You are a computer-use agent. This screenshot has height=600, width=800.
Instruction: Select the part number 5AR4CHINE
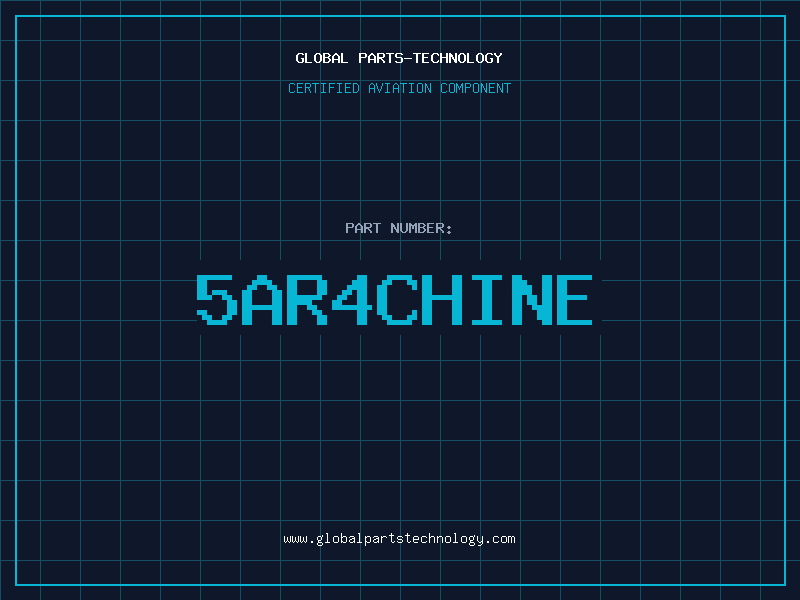coord(394,299)
